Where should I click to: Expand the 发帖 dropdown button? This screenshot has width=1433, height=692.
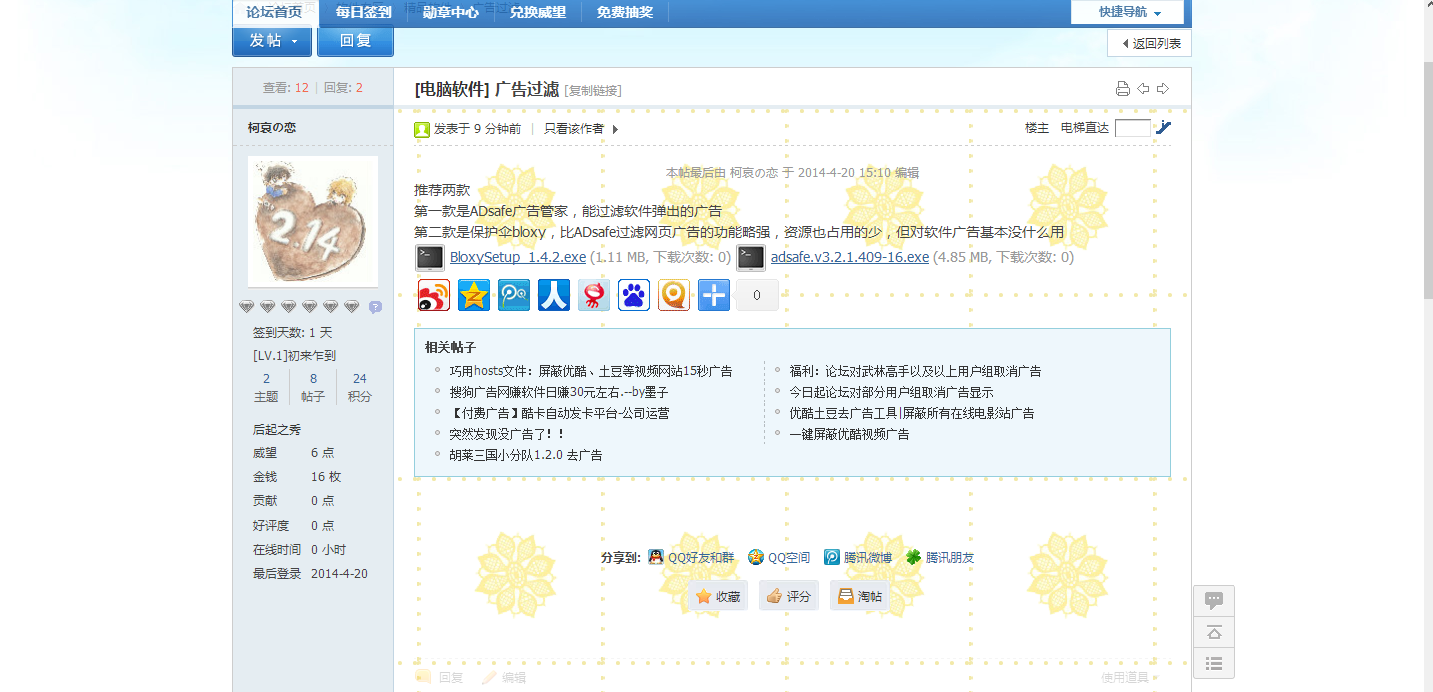point(272,41)
